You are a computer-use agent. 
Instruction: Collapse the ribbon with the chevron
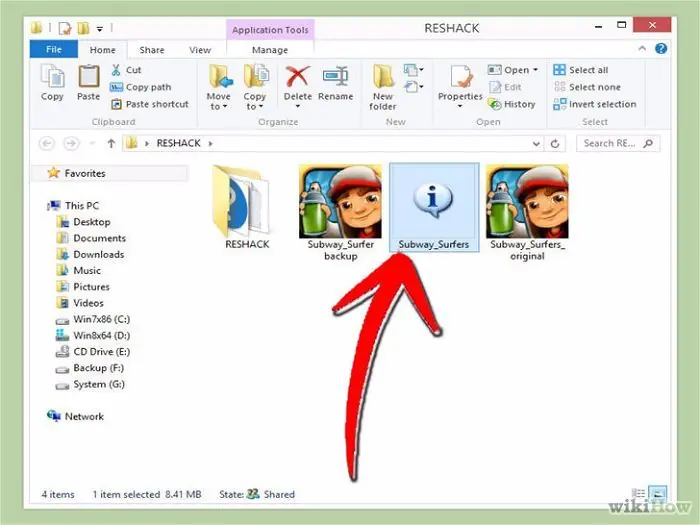tap(642, 48)
